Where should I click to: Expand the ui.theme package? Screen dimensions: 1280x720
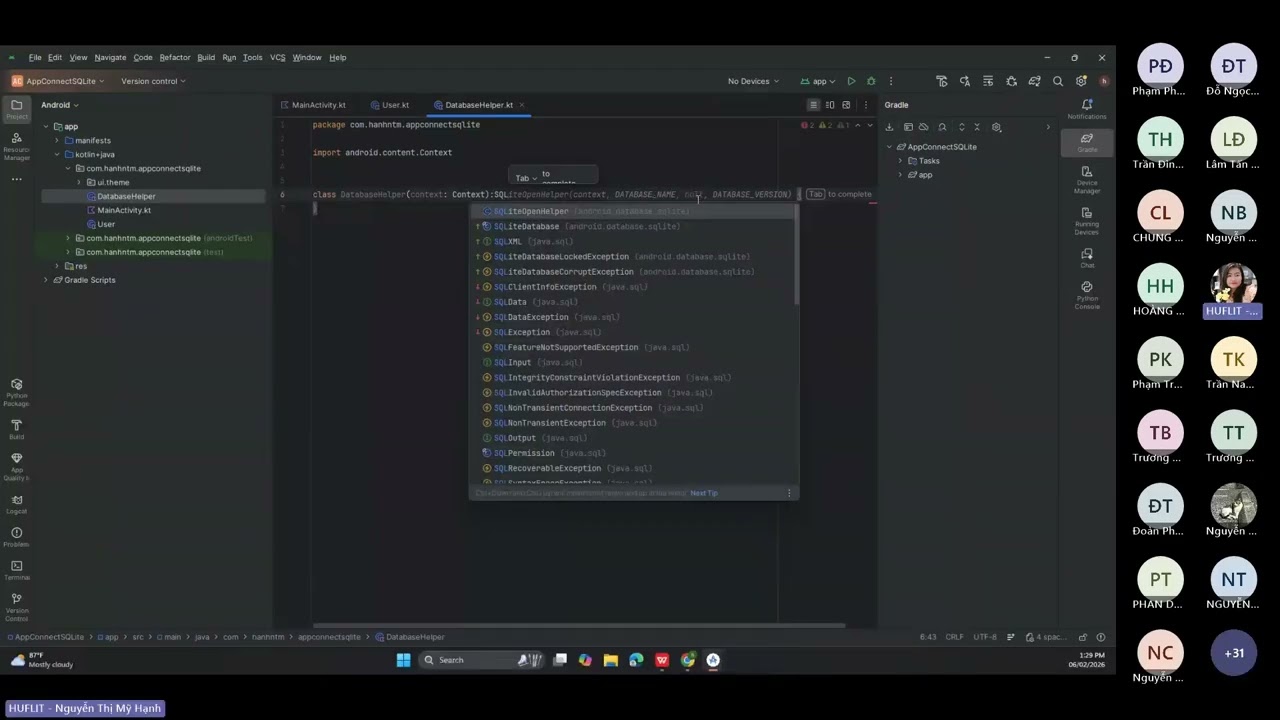click(x=79, y=183)
